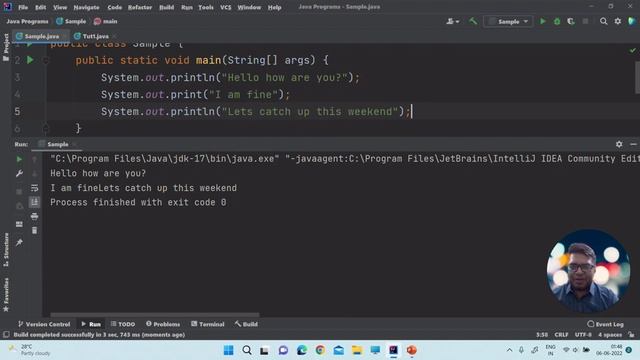The image size is (640, 360).
Task: Open the Navigate menu
Action: (x=87, y=7)
